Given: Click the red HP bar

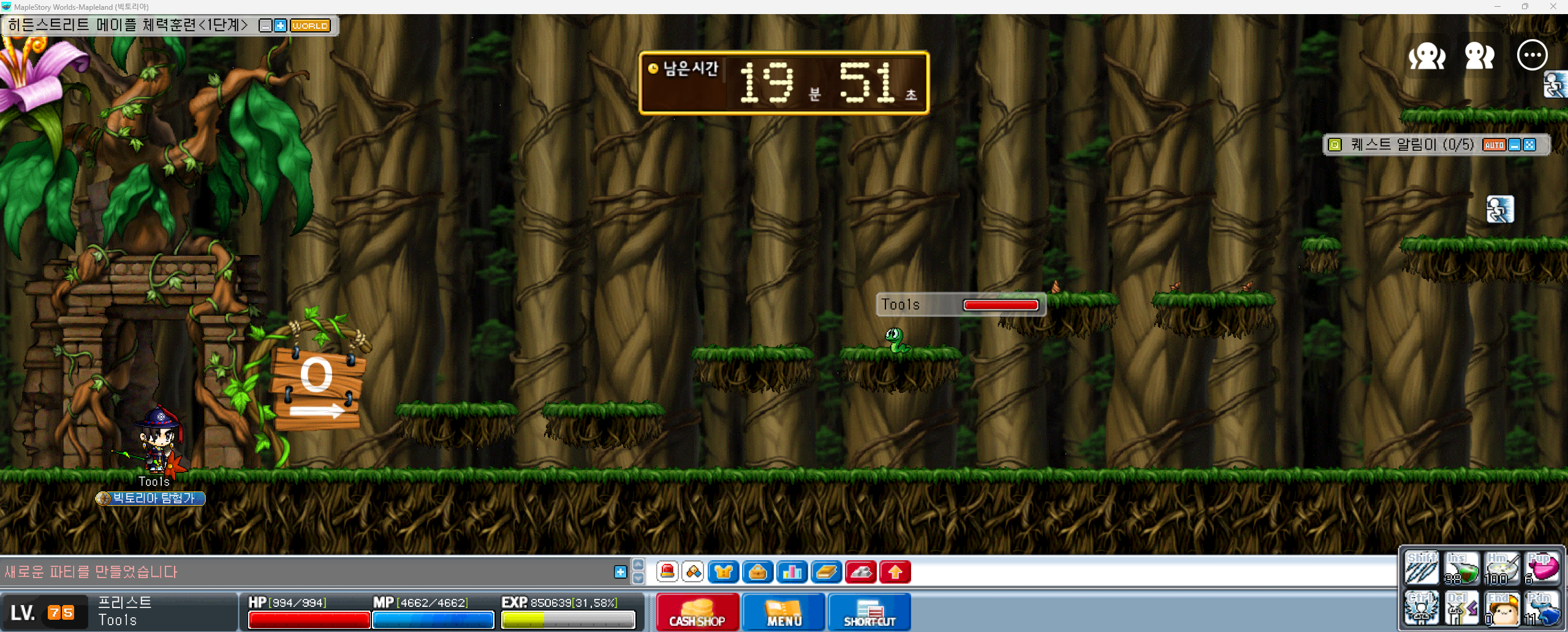Looking at the screenshot, I should pos(309,620).
